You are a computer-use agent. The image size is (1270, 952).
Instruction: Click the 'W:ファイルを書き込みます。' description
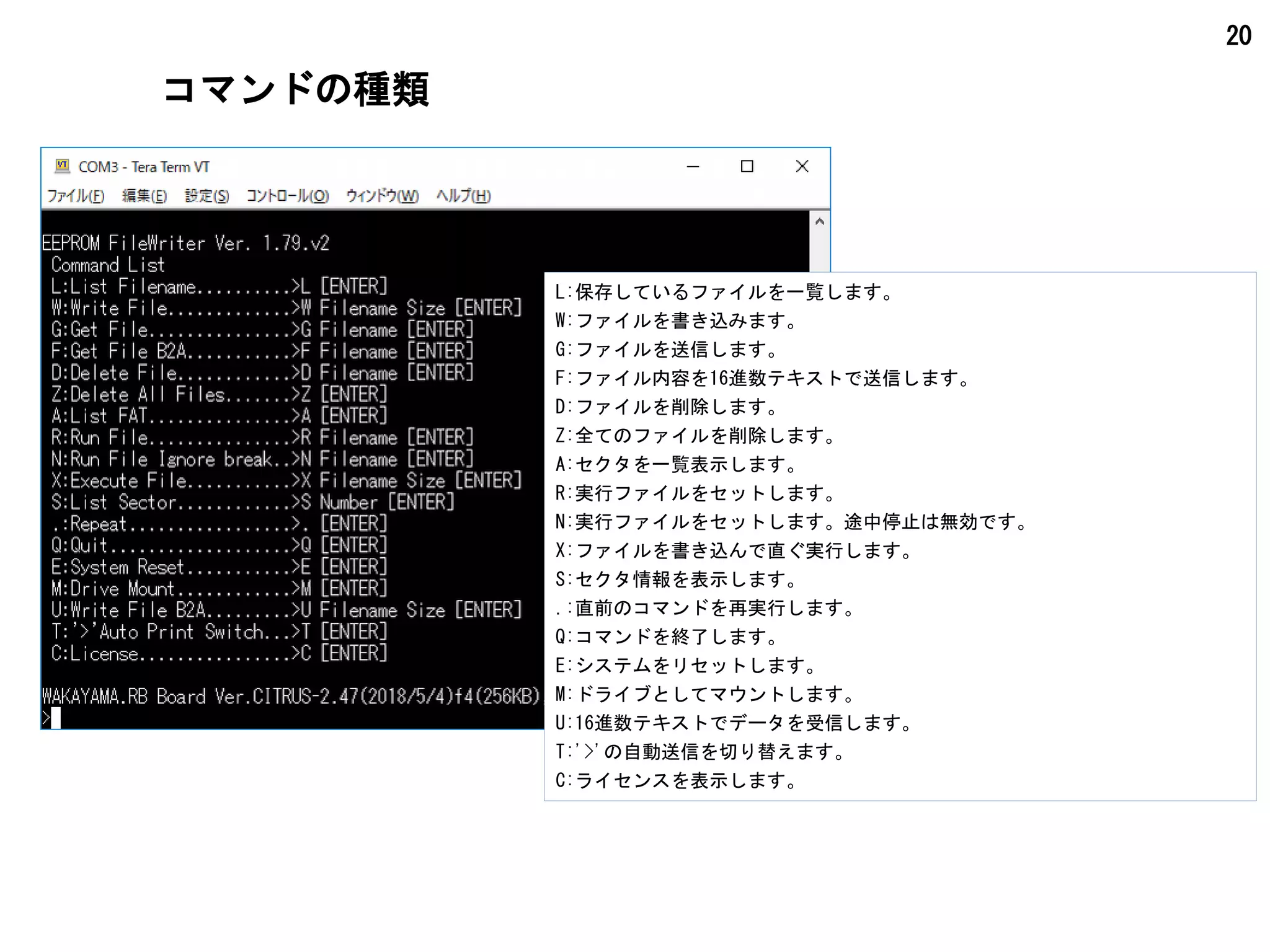pos(677,320)
